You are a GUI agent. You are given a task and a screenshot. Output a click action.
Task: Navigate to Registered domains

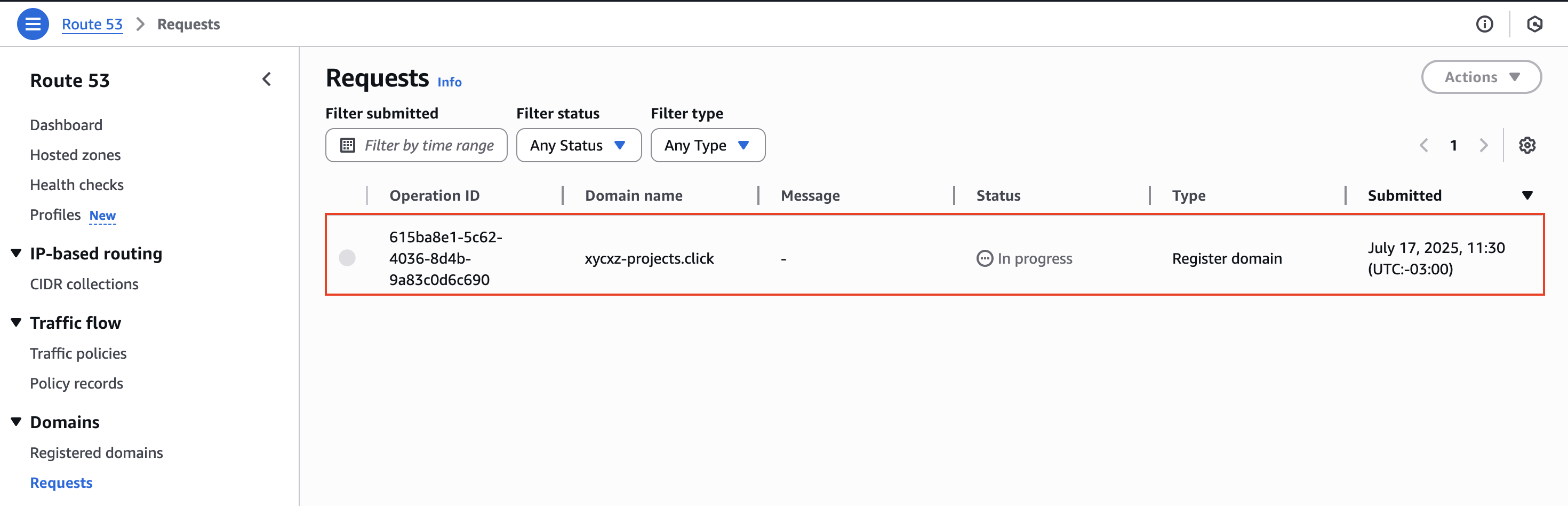(96, 453)
